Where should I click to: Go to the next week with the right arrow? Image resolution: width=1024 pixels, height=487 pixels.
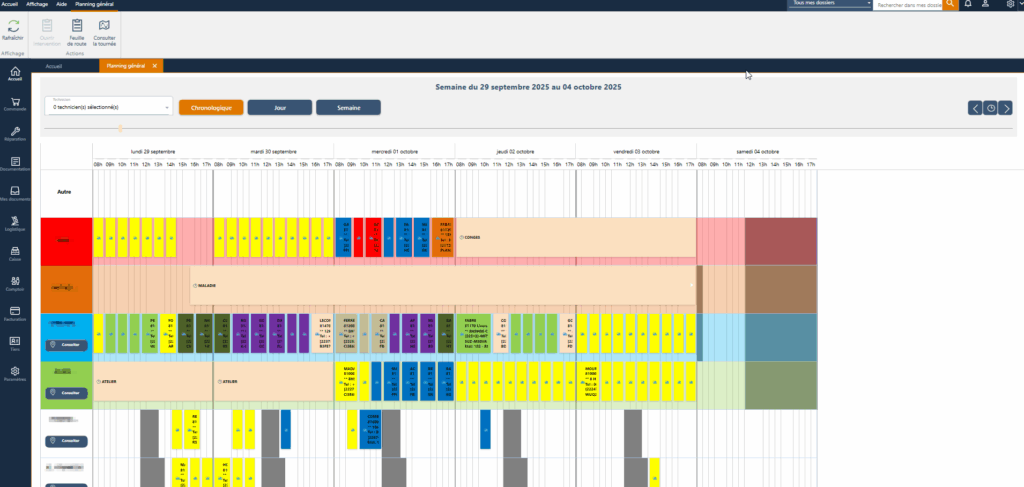click(1006, 108)
